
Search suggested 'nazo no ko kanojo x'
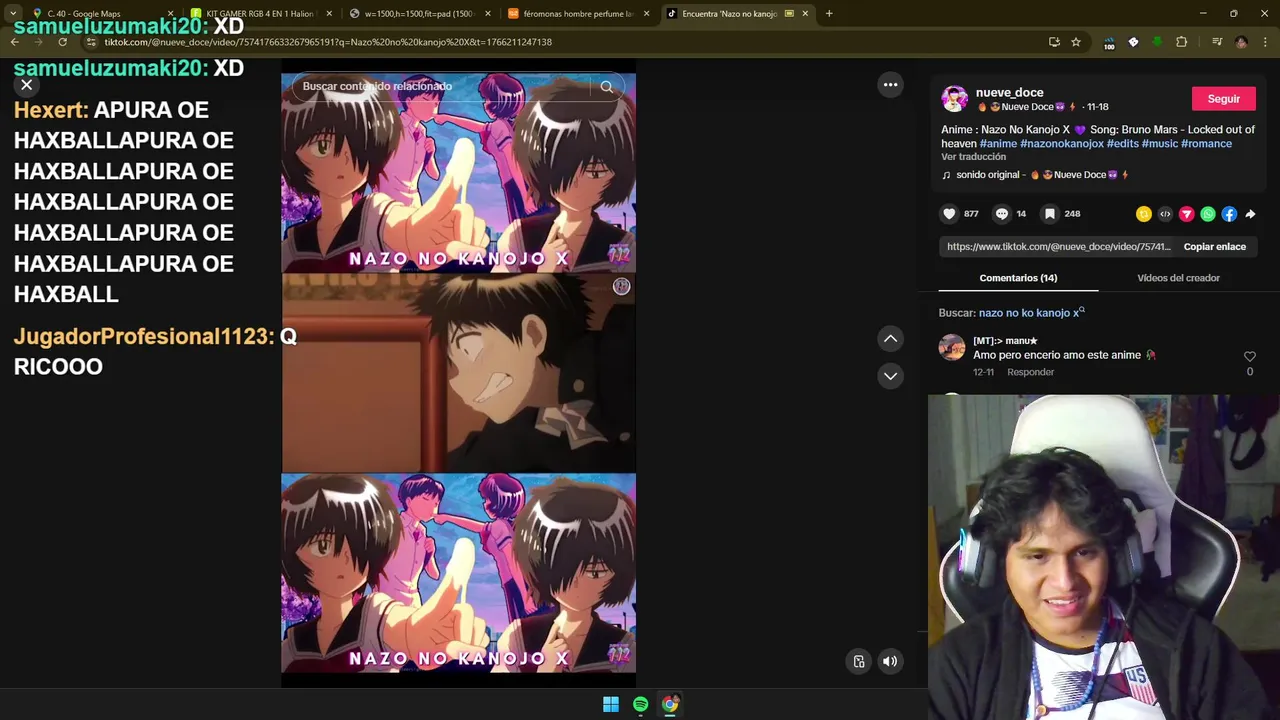tap(1031, 313)
